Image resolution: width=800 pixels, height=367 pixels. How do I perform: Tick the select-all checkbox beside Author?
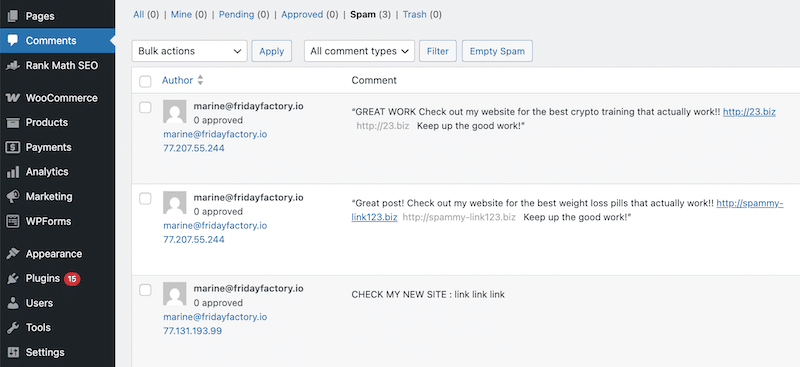point(145,81)
